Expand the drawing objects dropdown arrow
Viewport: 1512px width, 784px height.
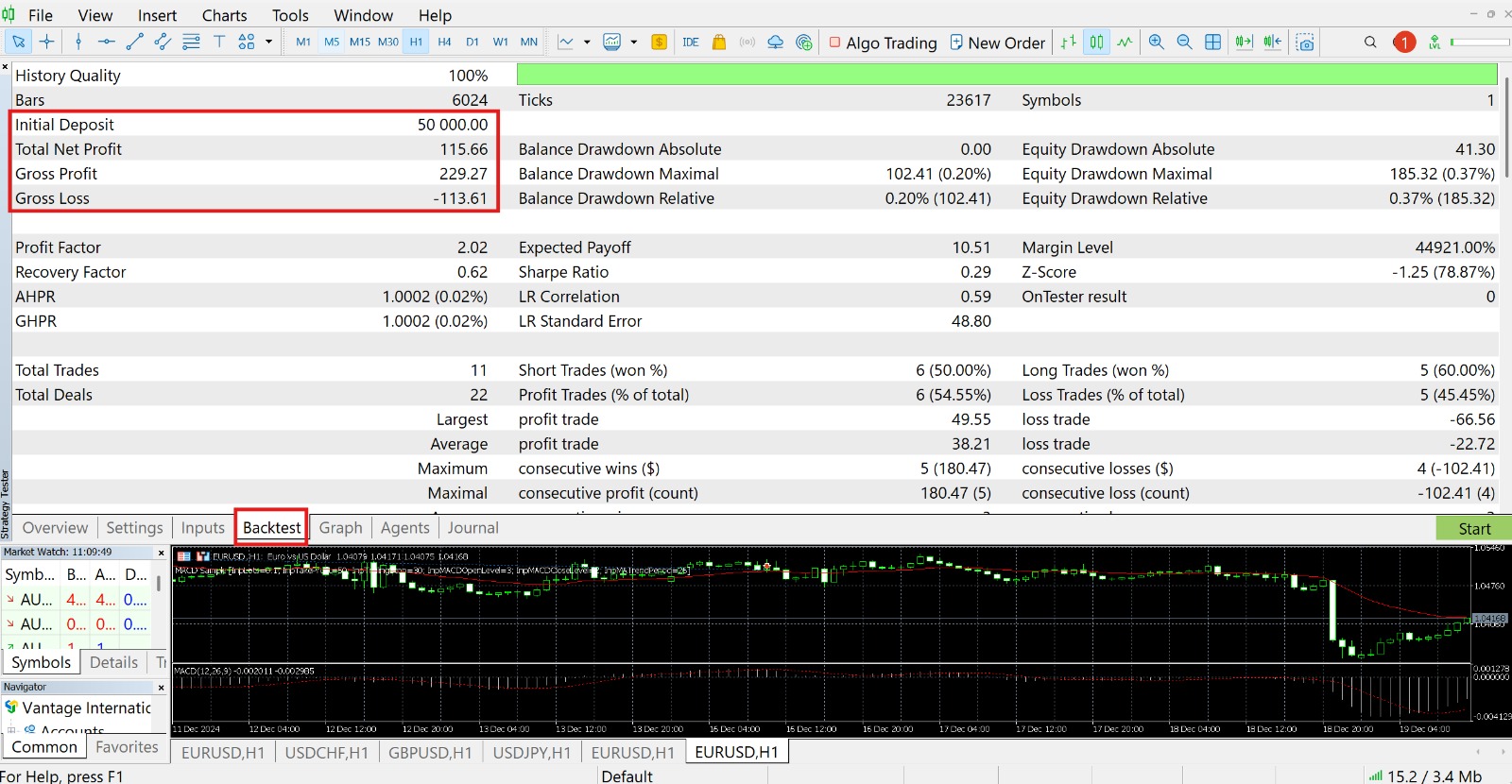click(268, 42)
